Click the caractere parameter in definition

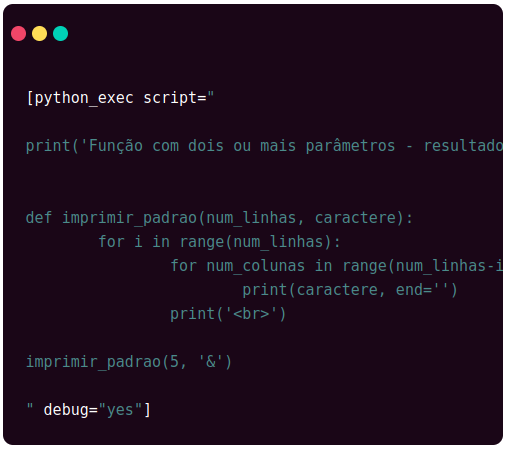(x=355, y=218)
